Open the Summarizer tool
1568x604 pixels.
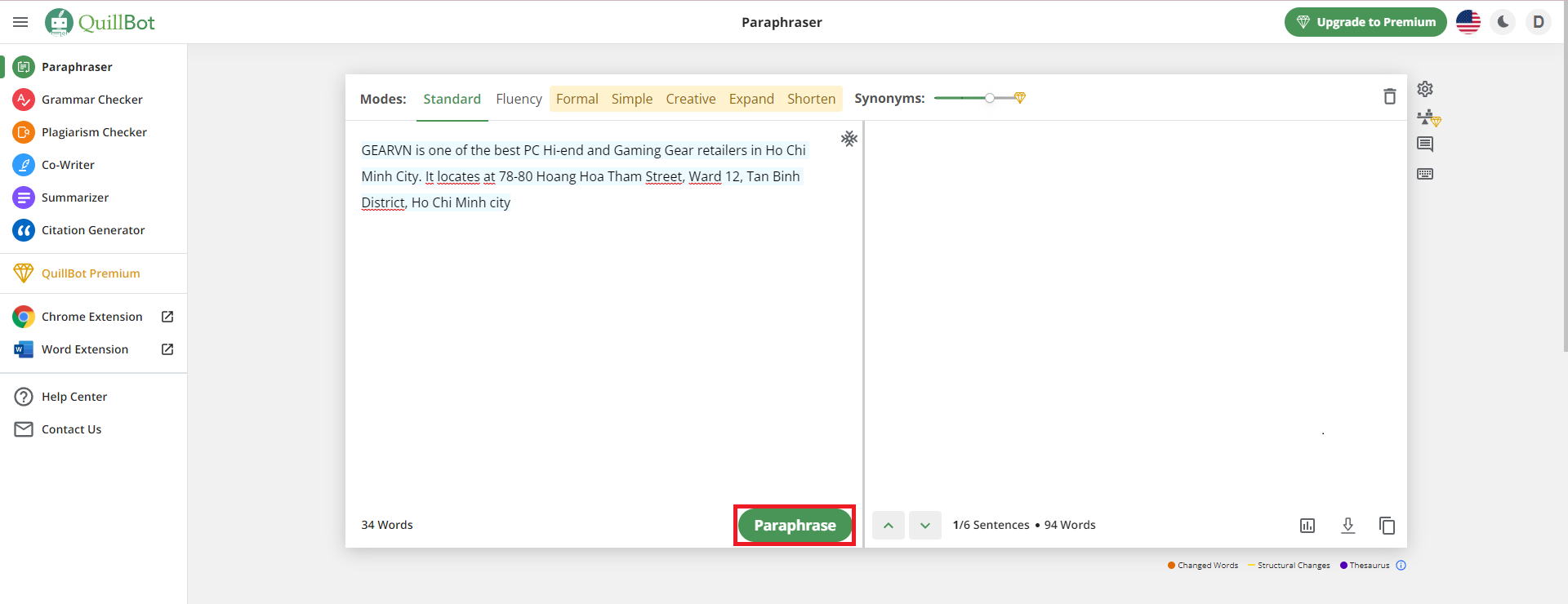(x=94, y=198)
